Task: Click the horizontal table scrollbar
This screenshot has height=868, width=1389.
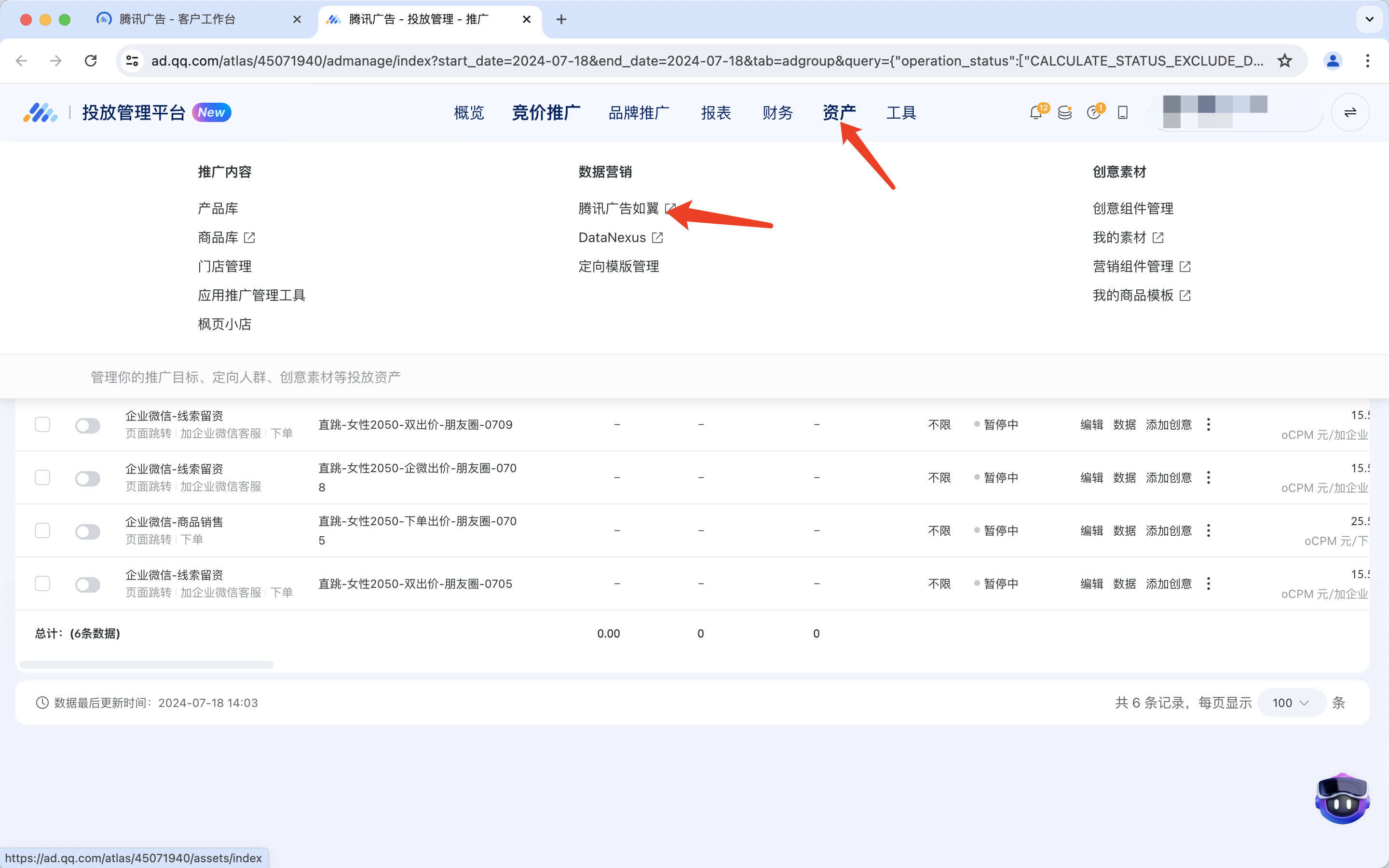Action: click(x=146, y=665)
